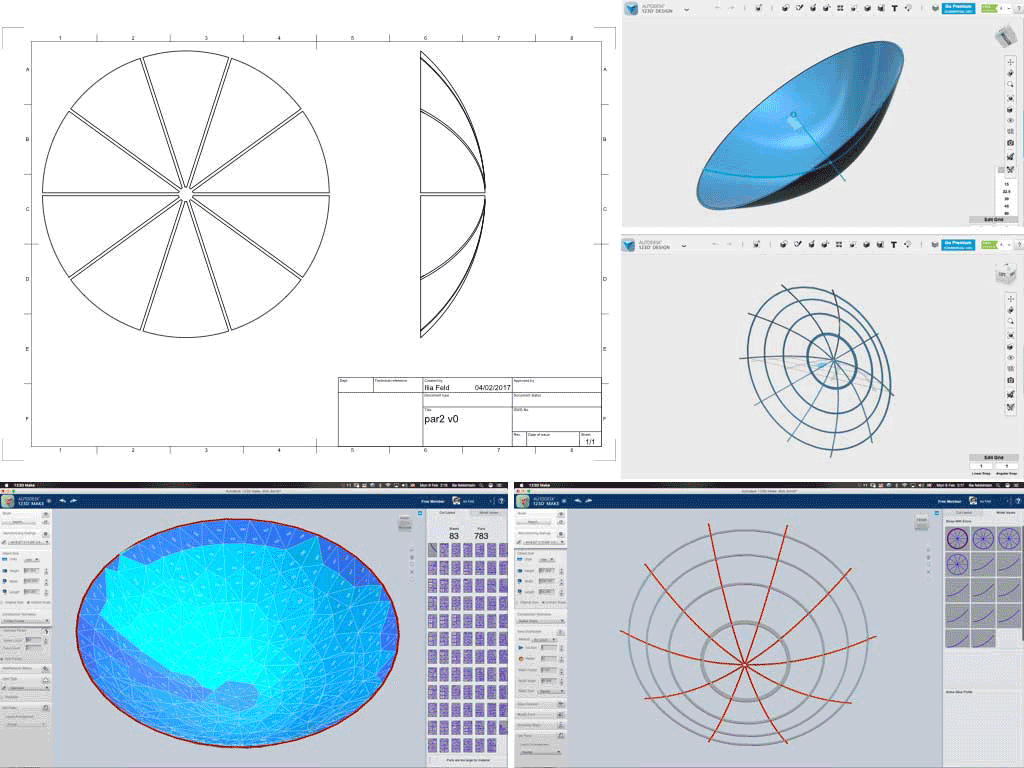Select Uniform Scale radio in right Make window

(x=543, y=602)
